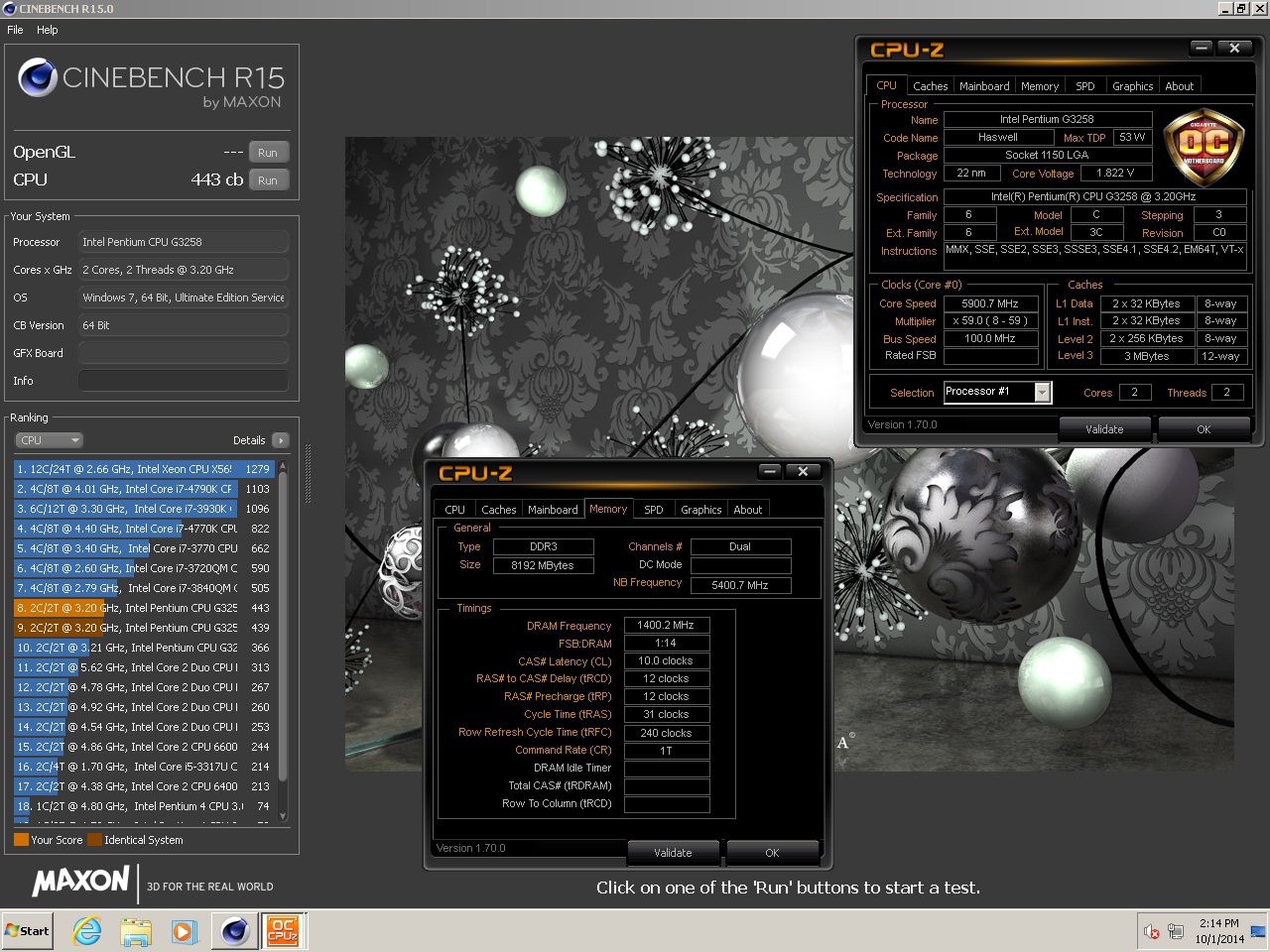Click OK in lower CPU-Z window
The width and height of the screenshot is (1270, 952).
(772, 853)
